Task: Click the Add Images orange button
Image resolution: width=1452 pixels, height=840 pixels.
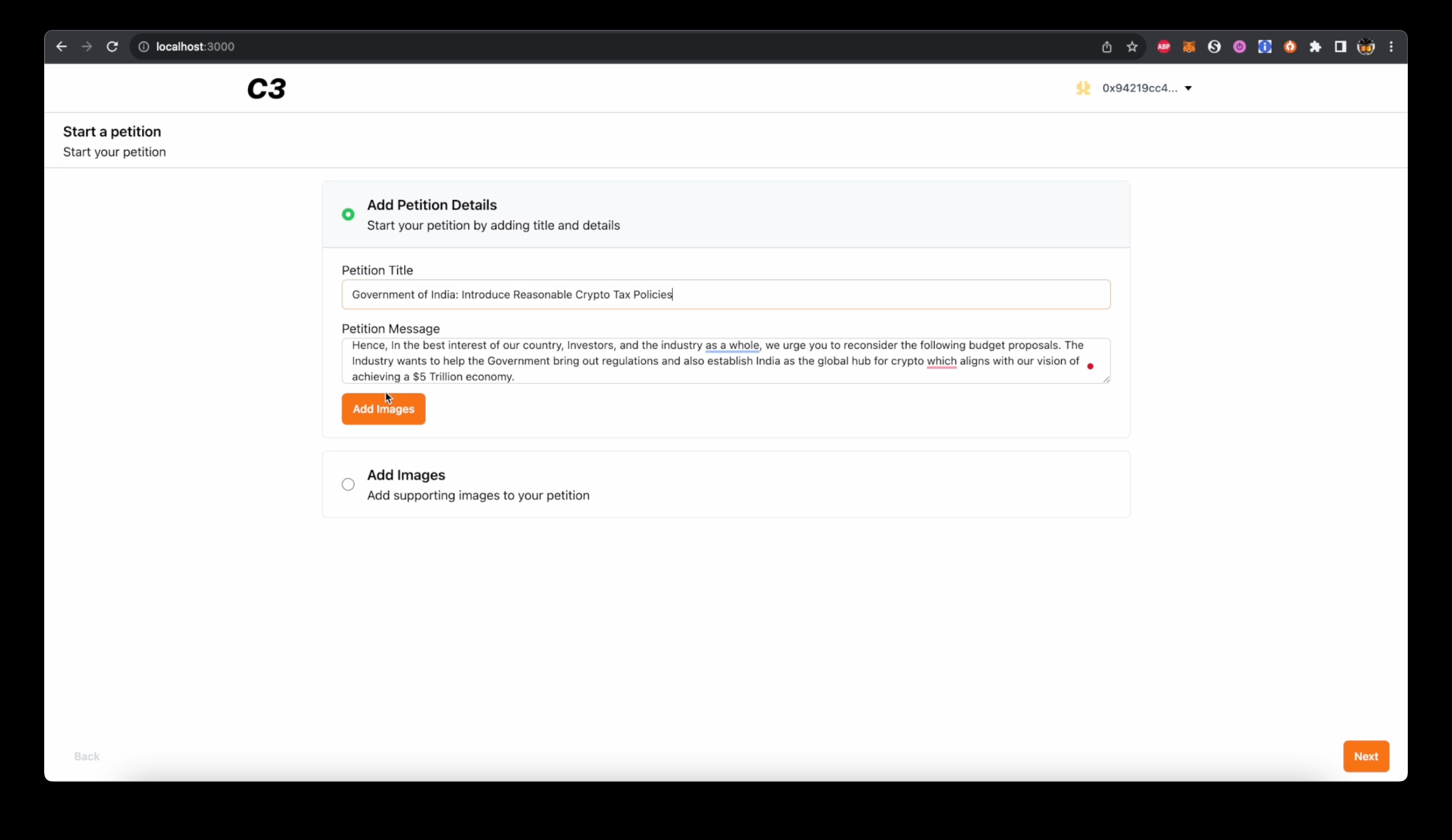Action: coord(383,408)
